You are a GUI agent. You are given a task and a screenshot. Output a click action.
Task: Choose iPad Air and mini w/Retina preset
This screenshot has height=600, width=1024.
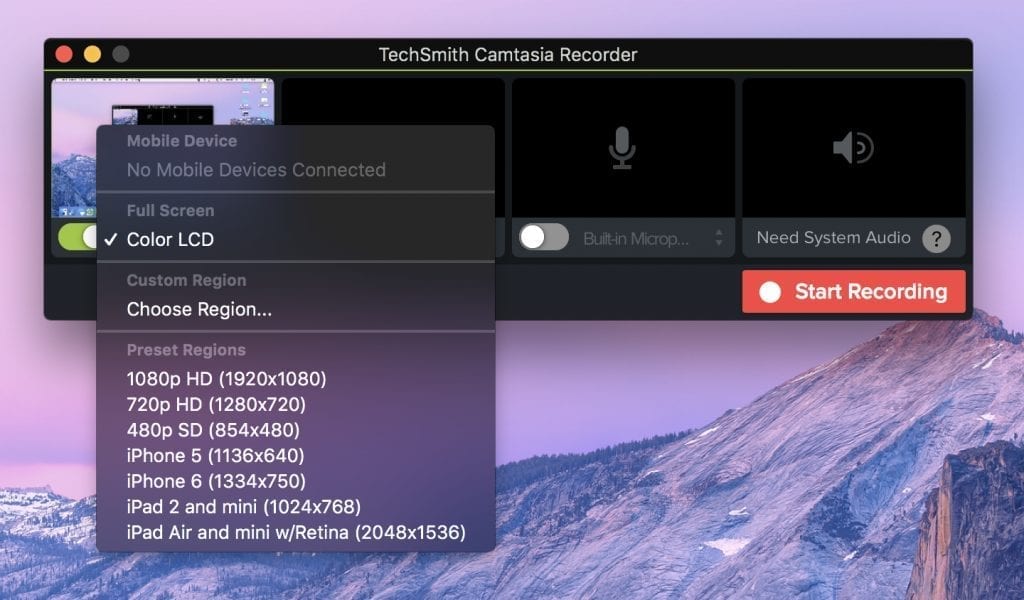(296, 532)
